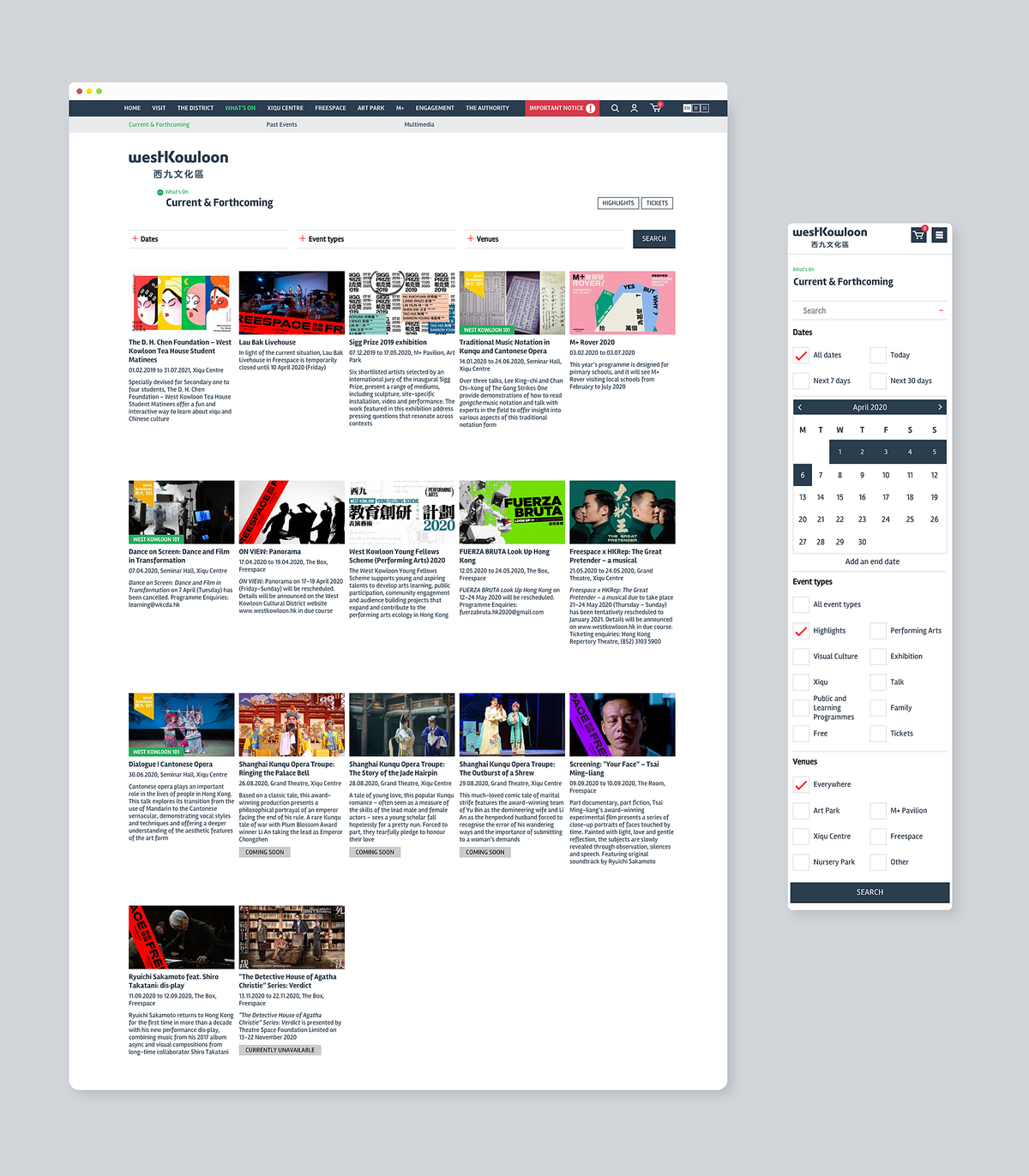Click the West Kowloon logo on desktop page
The height and width of the screenshot is (1176, 1029).
pos(178,164)
